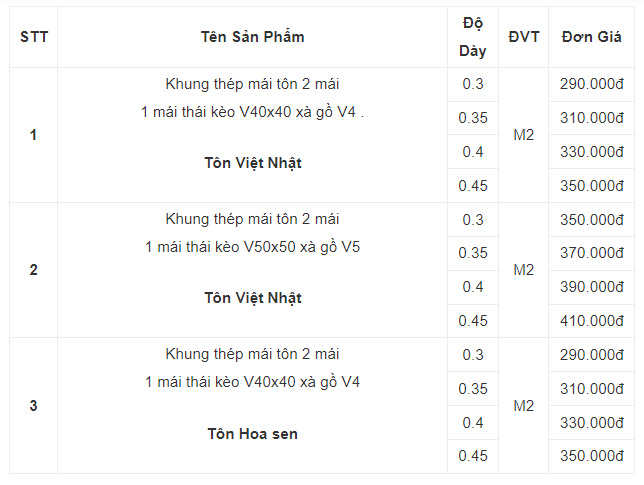Select the 310.000đ price for Tôn Hoa sen

point(592,388)
